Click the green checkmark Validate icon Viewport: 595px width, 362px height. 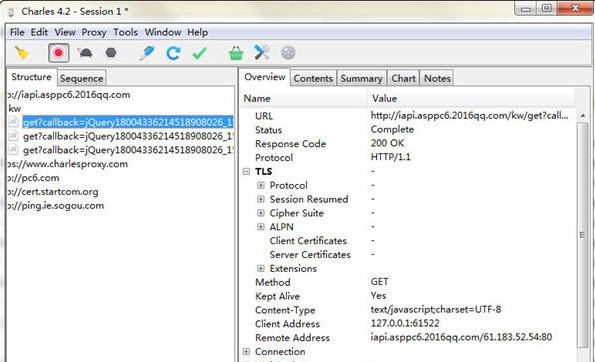(x=199, y=53)
